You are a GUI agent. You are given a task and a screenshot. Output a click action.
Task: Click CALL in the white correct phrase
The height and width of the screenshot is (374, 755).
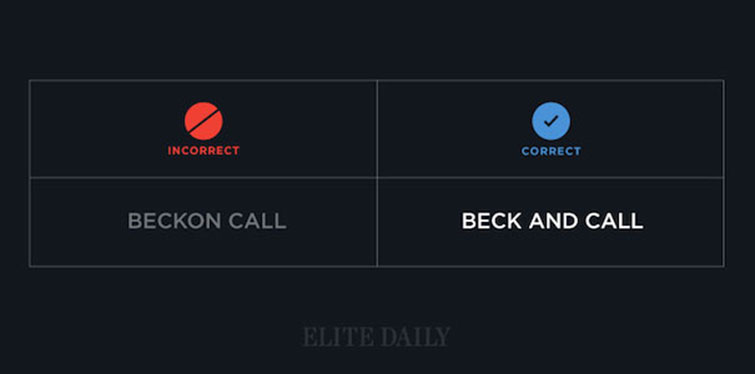click(x=614, y=221)
